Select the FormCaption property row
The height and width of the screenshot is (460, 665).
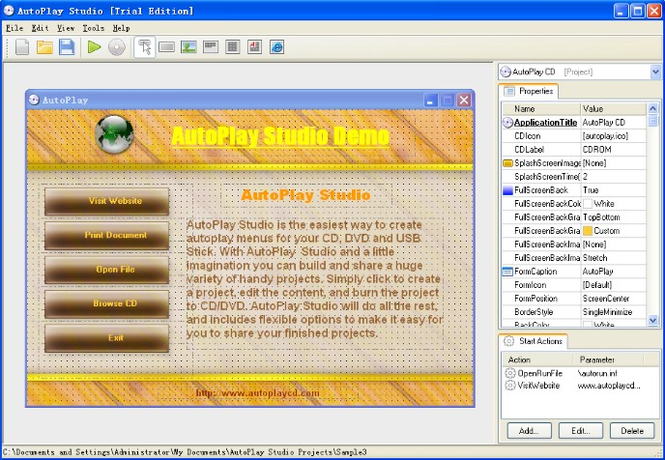coord(574,271)
